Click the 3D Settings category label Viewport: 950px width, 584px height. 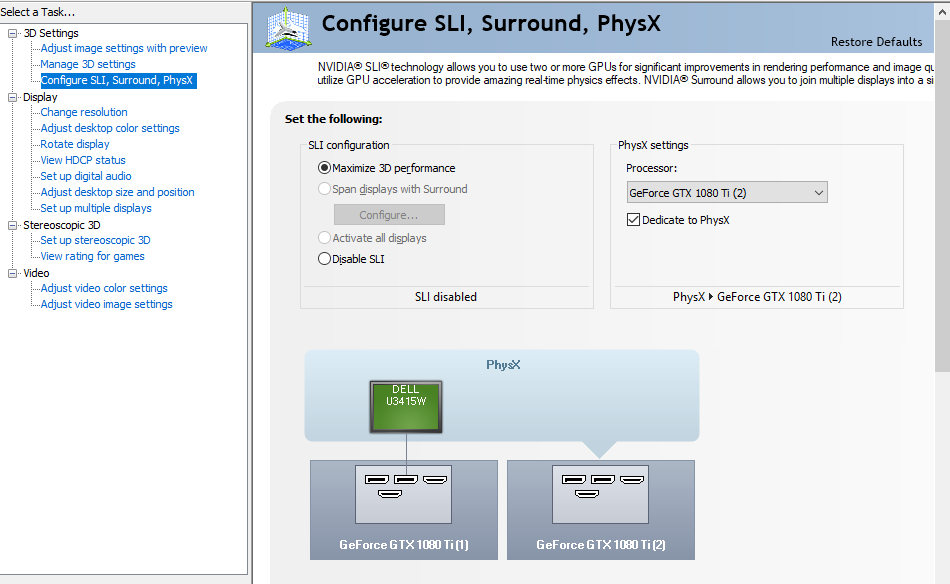pos(51,33)
